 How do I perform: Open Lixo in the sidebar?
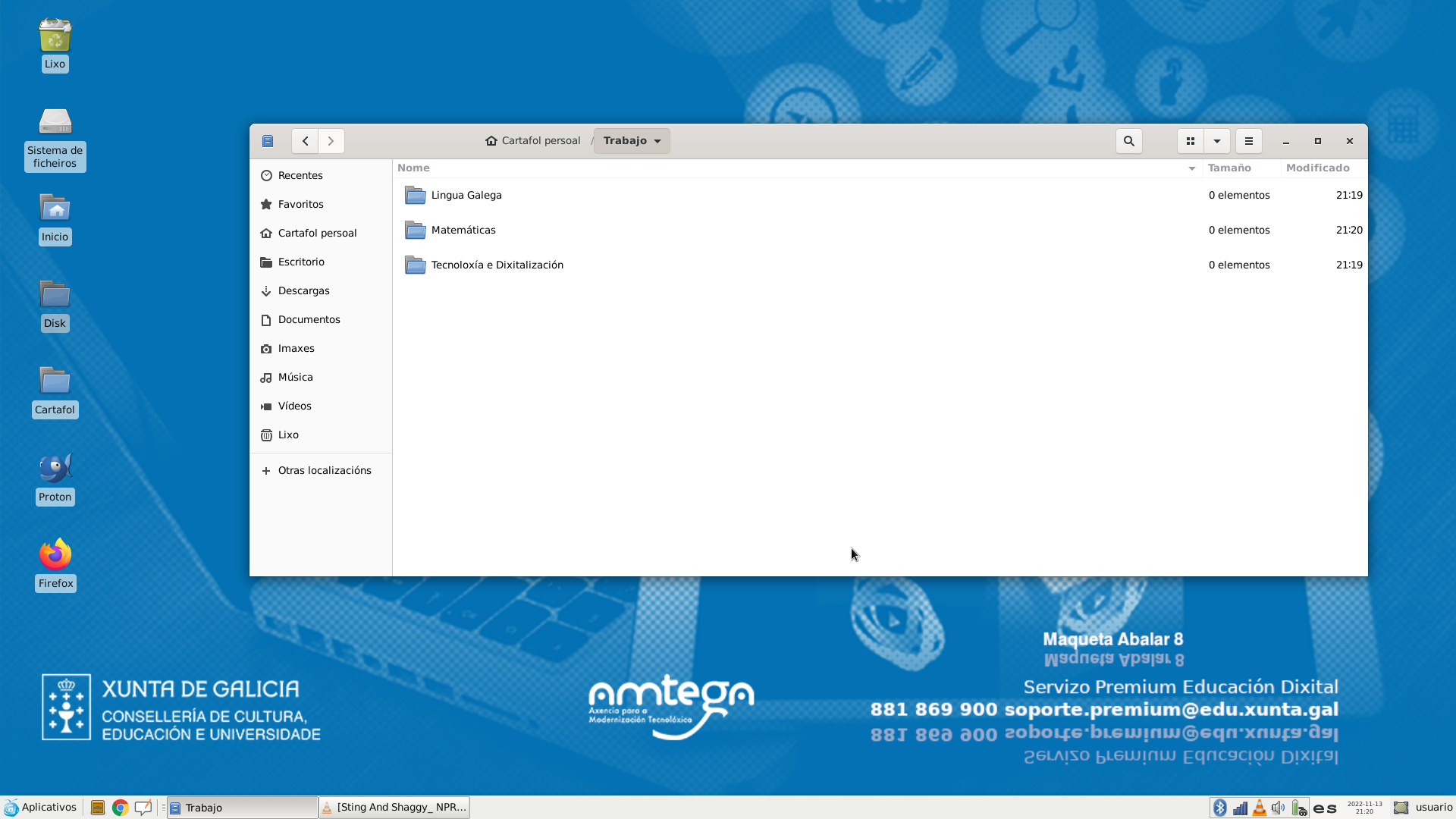288,435
